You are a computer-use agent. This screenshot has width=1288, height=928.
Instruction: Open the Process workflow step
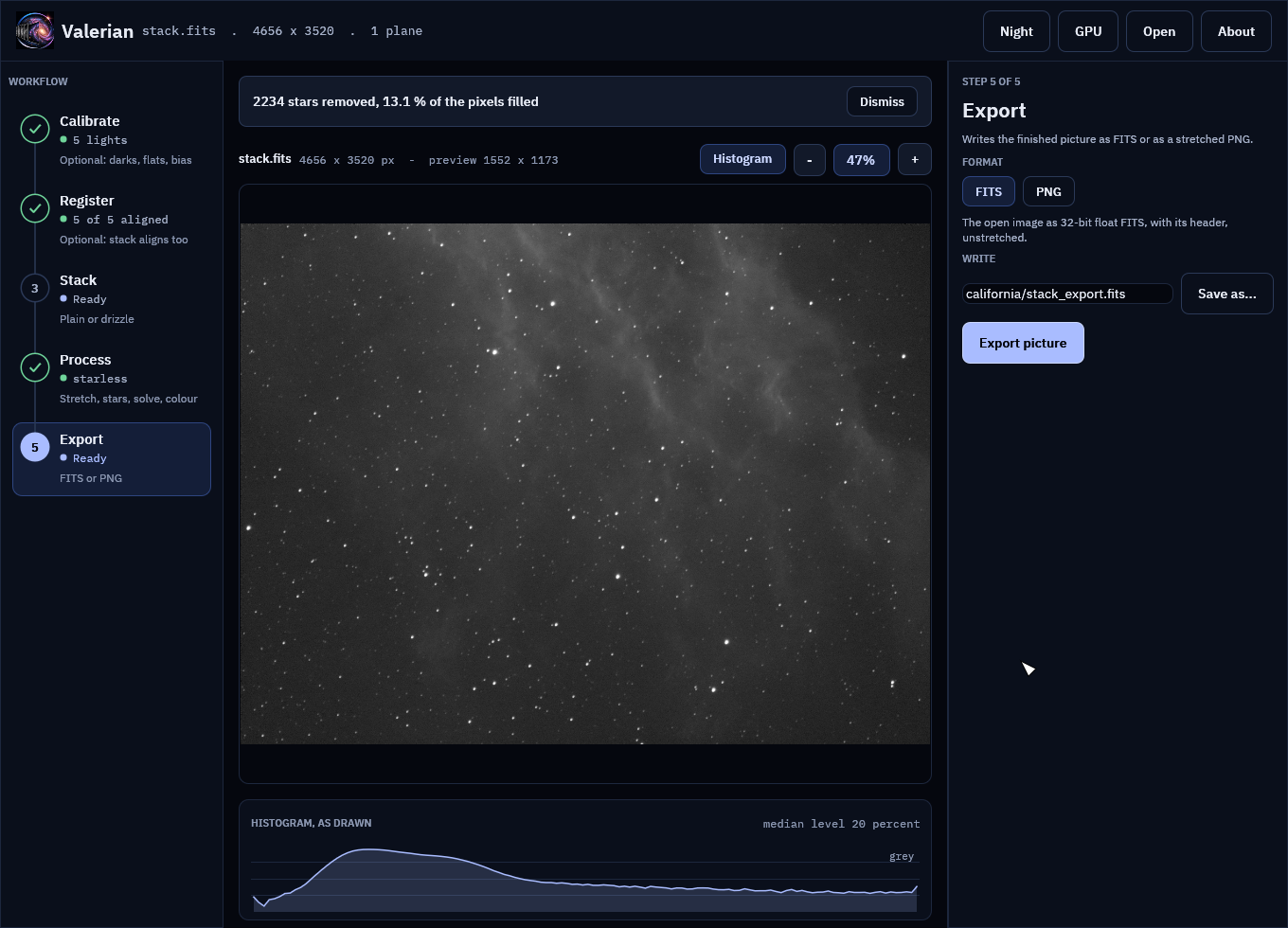point(112,378)
